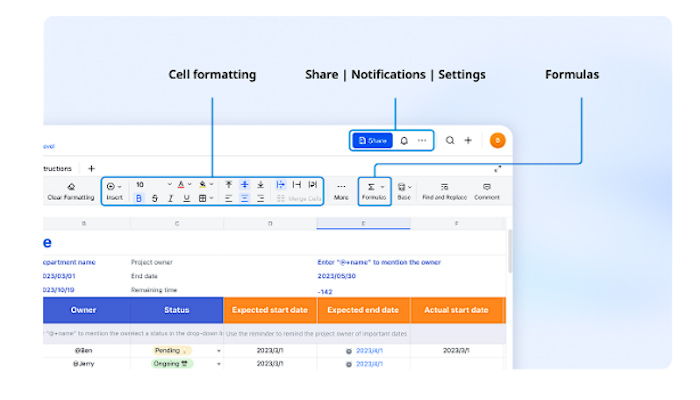Screen dimensions: 700x400
Task: Add a new sheet tab
Action: tap(91, 168)
